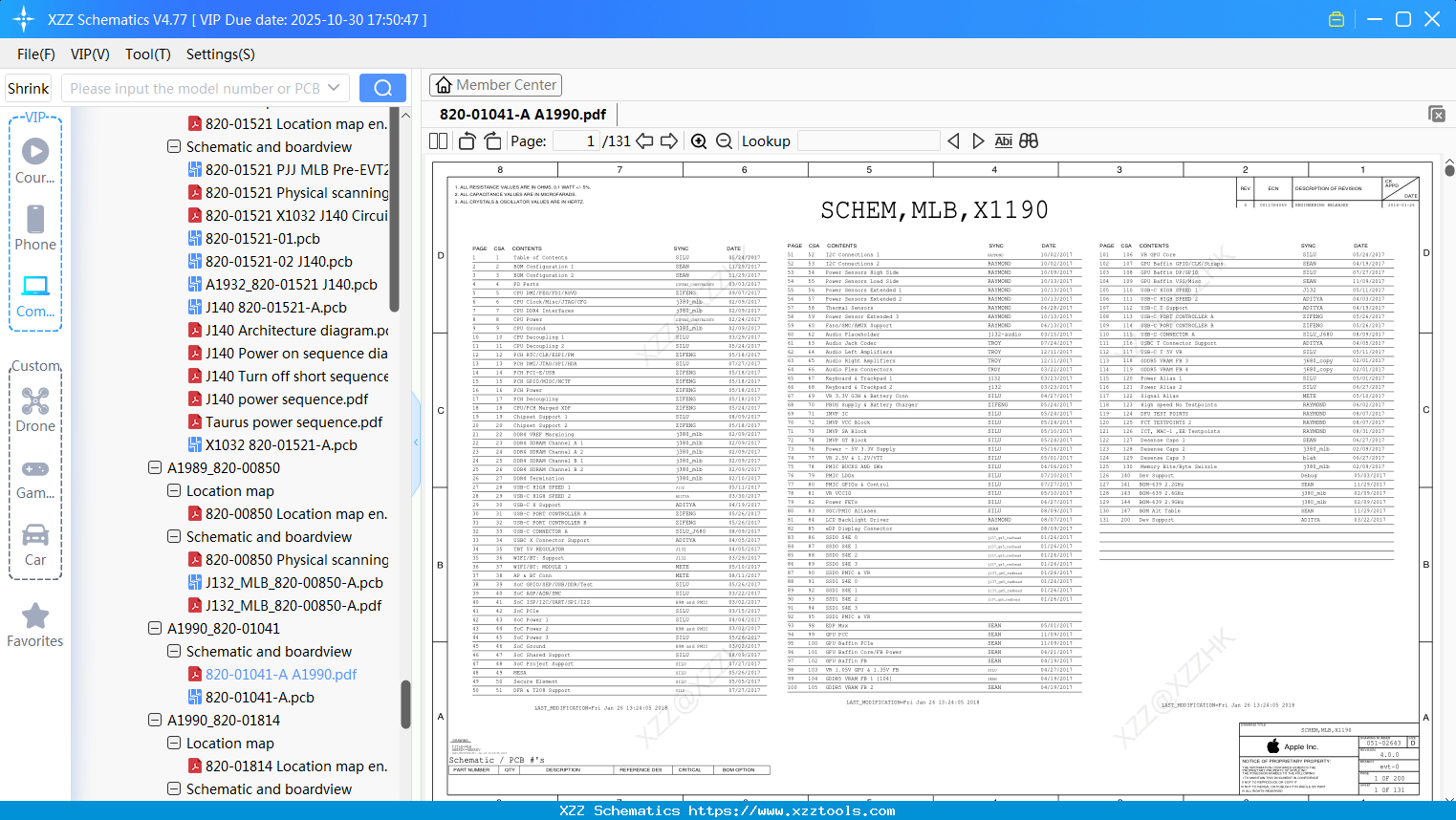
Task: Open 820-01521 X1032 J140 Circuit file
Action: [297, 216]
